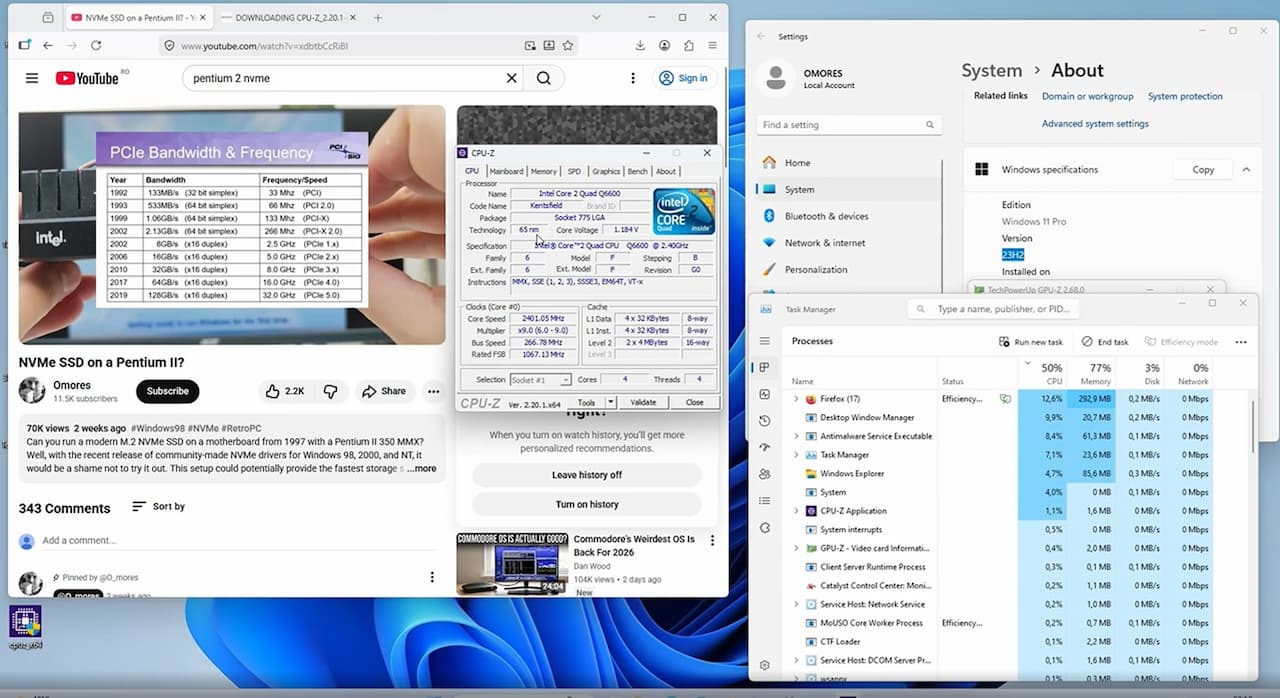Open options menu for Commodore video
1280x698 pixels.
[x=712, y=540]
